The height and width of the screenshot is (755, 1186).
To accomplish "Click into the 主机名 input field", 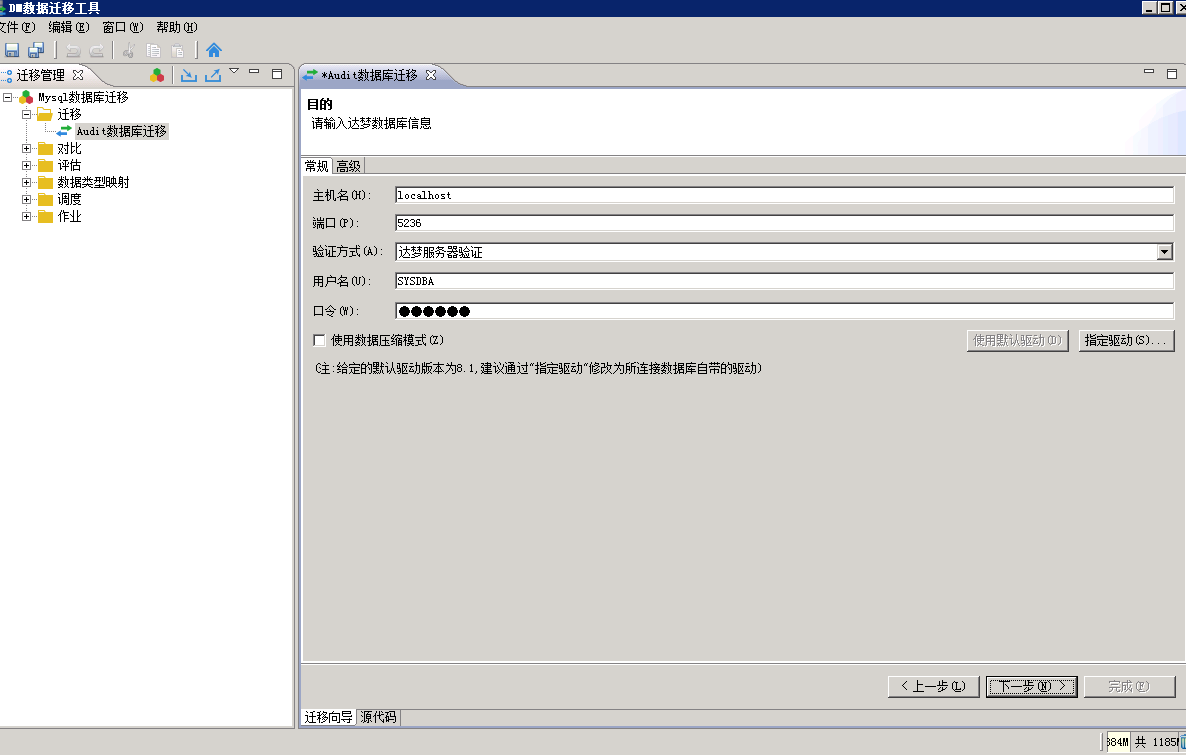I will click(783, 196).
